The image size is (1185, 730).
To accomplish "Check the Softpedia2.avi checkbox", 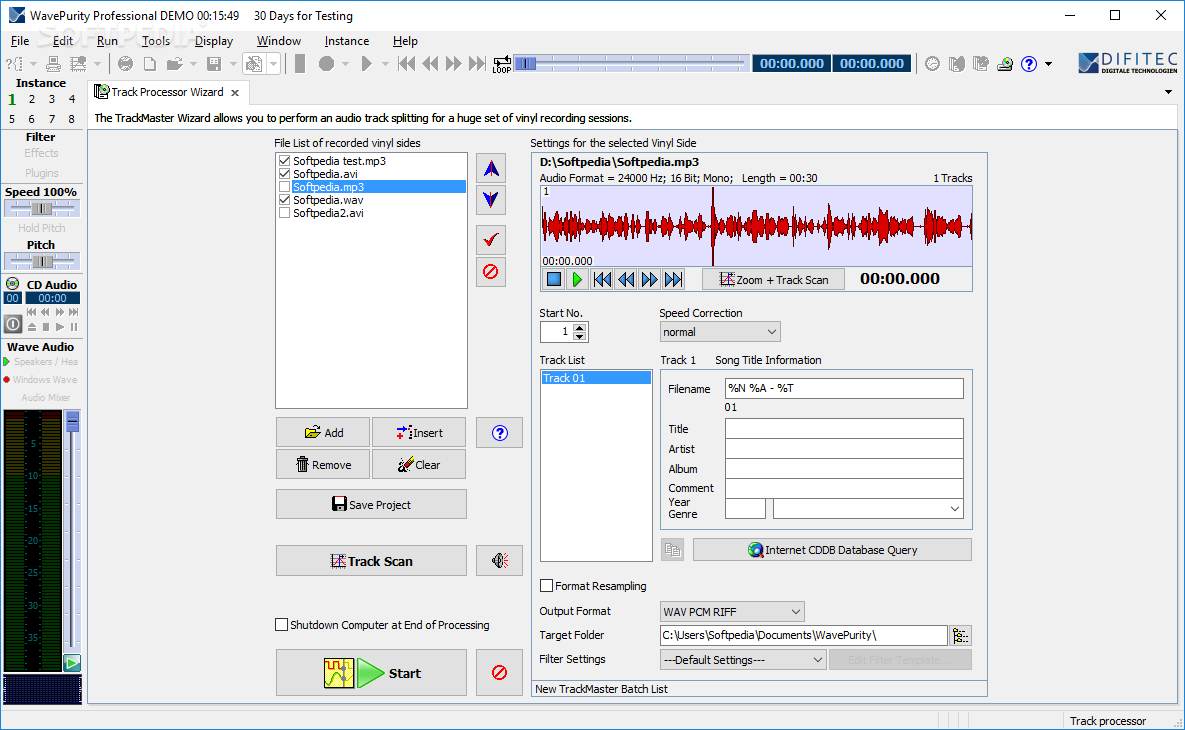I will pos(285,213).
